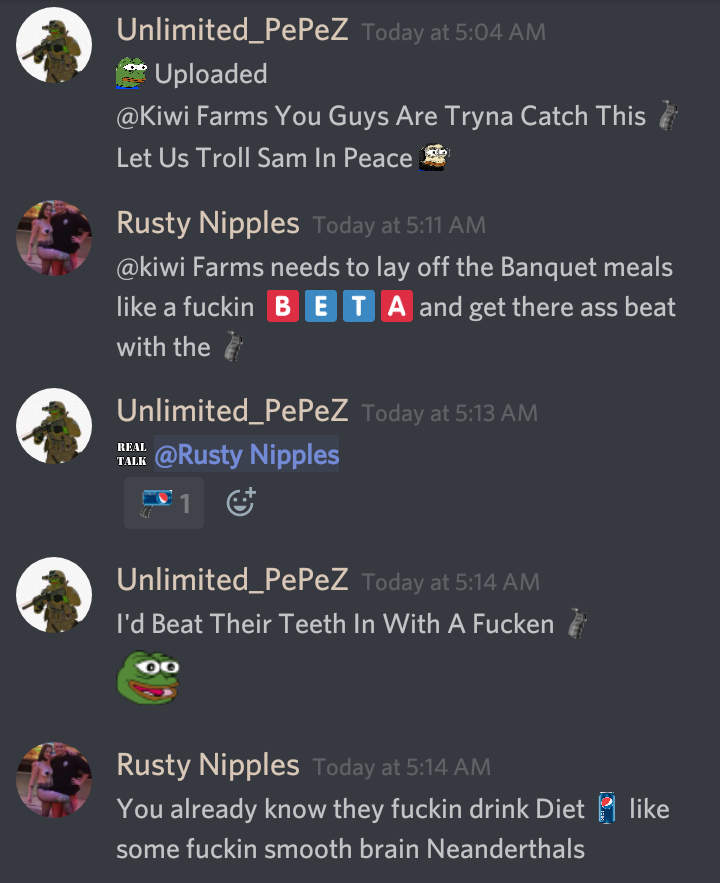Click the Pepsi can emoji

(606, 808)
